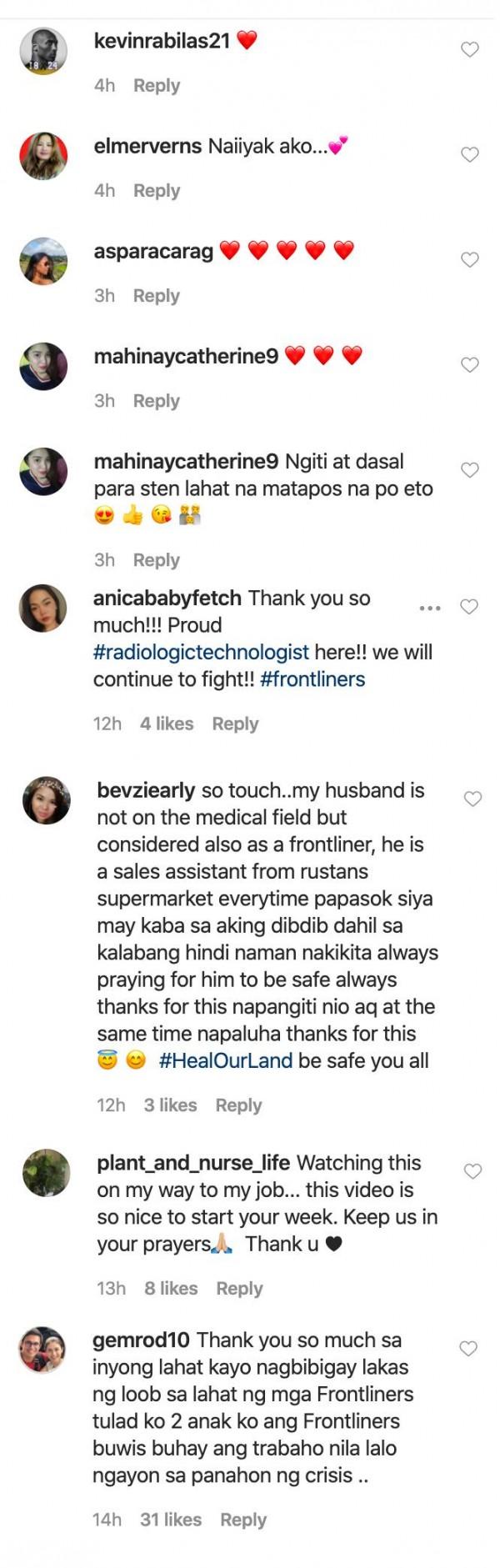Reply to kevinrabilas21's comment

point(157,86)
